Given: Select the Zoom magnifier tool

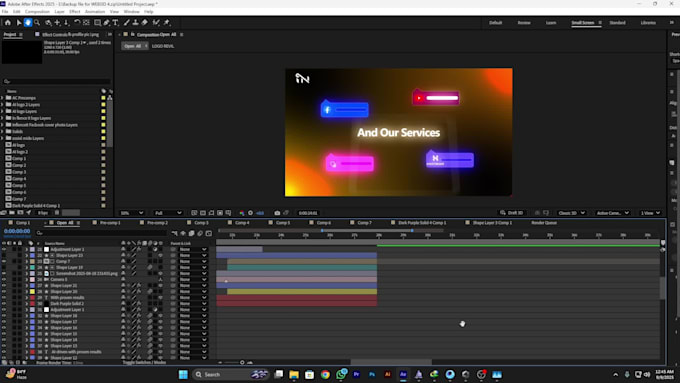Looking at the screenshot, I should [37, 23].
